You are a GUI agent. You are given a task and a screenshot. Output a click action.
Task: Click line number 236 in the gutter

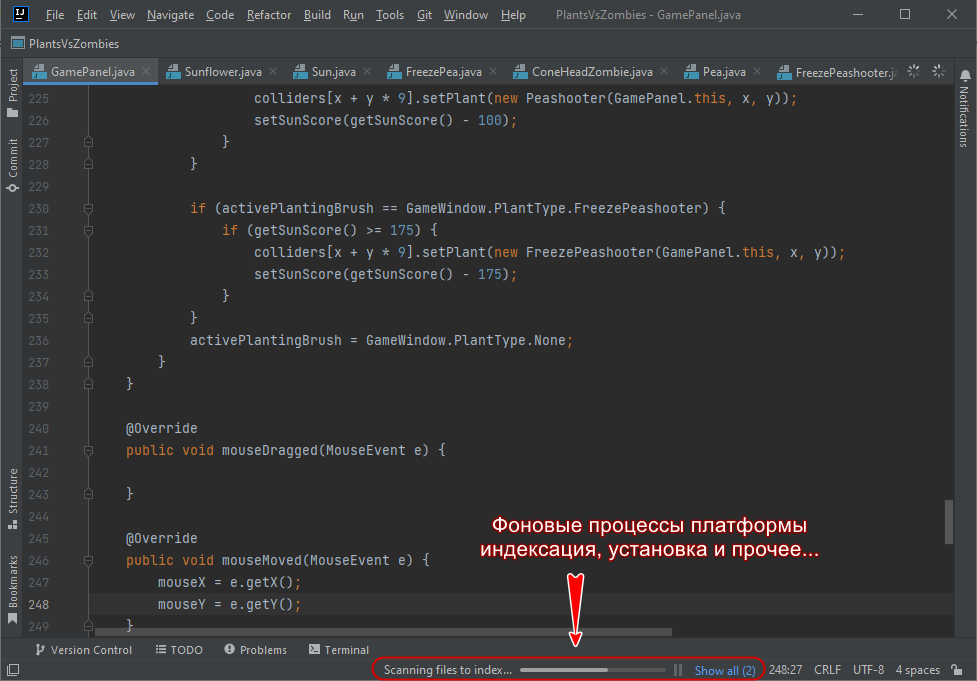point(39,340)
